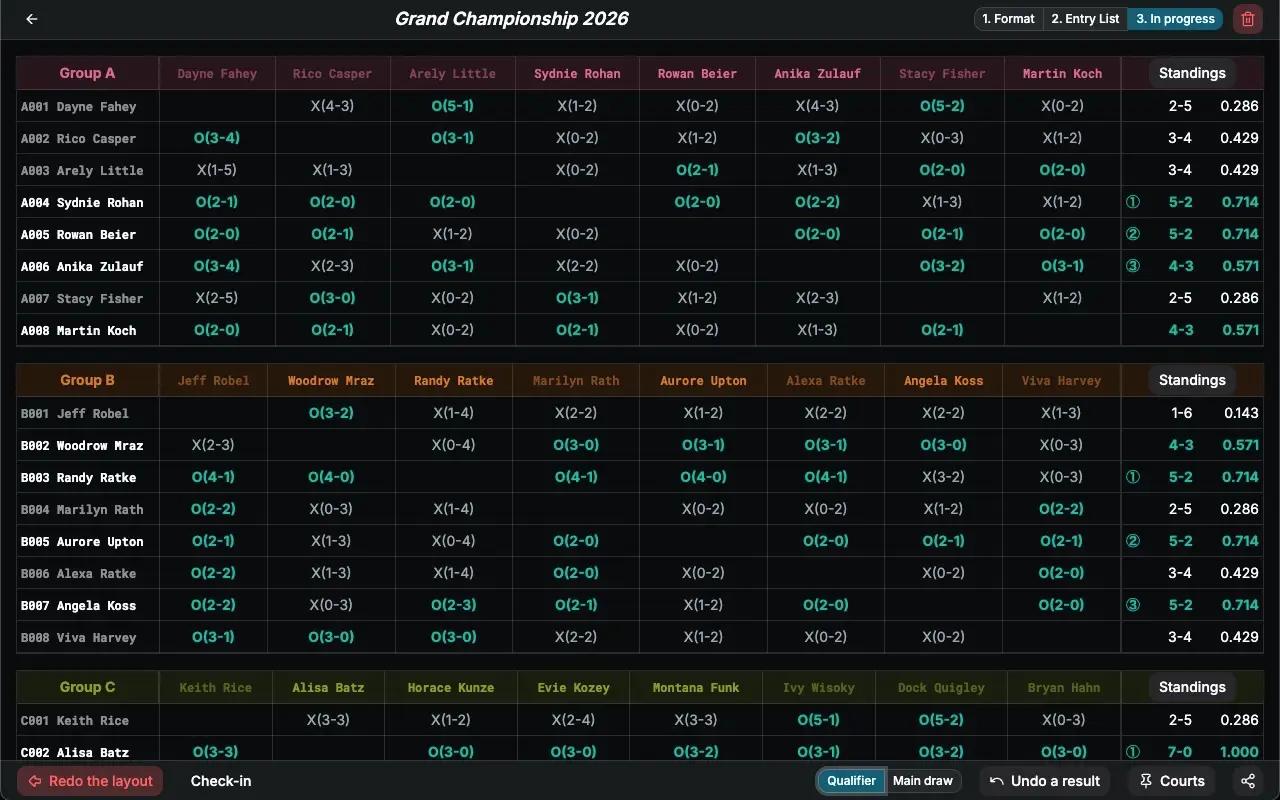This screenshot has width=1280, height=800.
Task: Open the 1. Format step tab
Action: click(1008, 19)
